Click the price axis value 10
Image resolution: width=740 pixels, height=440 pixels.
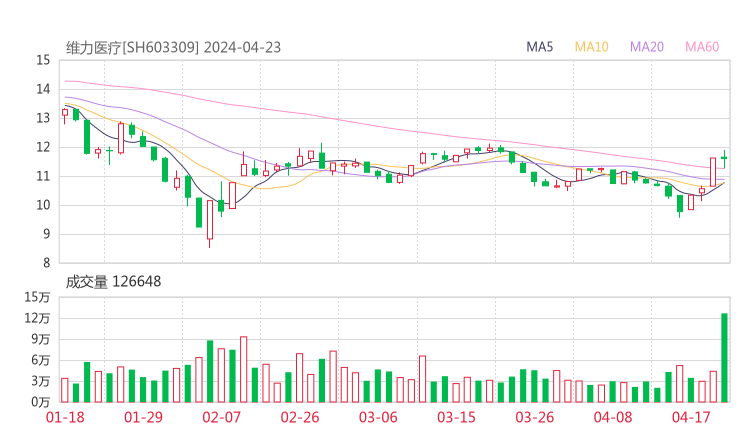click(43, 205)
